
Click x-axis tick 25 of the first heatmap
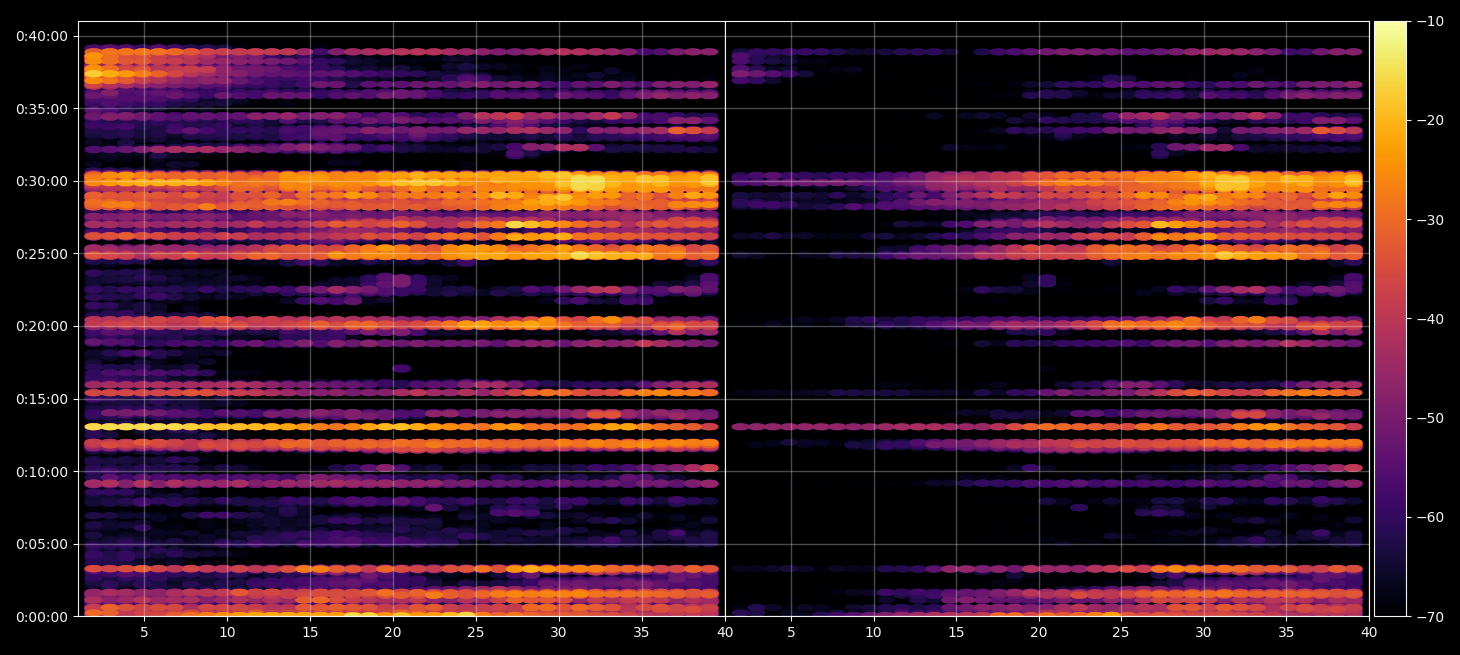click(x=476, y=632)
